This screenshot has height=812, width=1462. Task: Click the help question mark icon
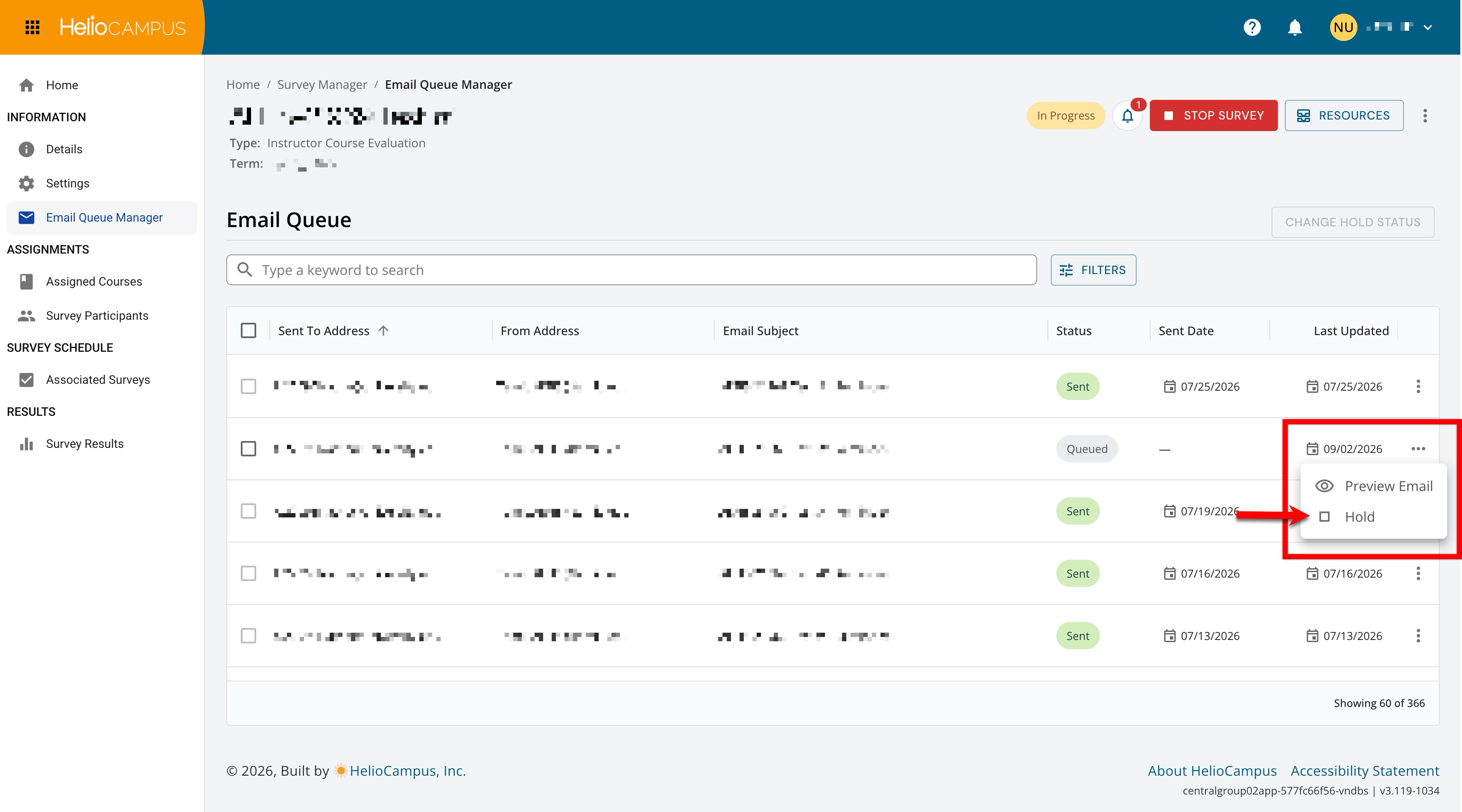click(1252, 27)
